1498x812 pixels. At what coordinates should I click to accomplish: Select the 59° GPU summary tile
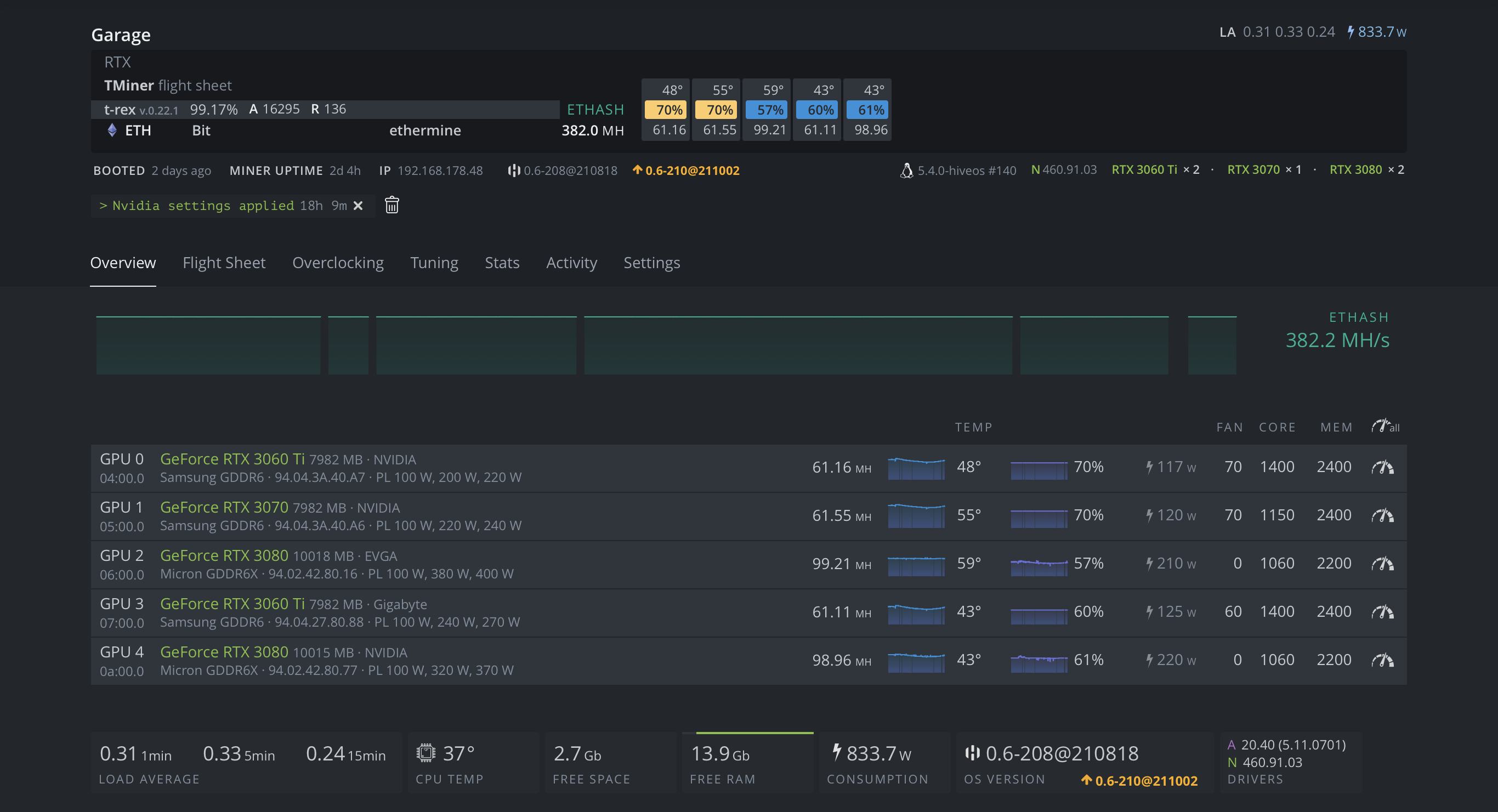click(x=767, y=109)
